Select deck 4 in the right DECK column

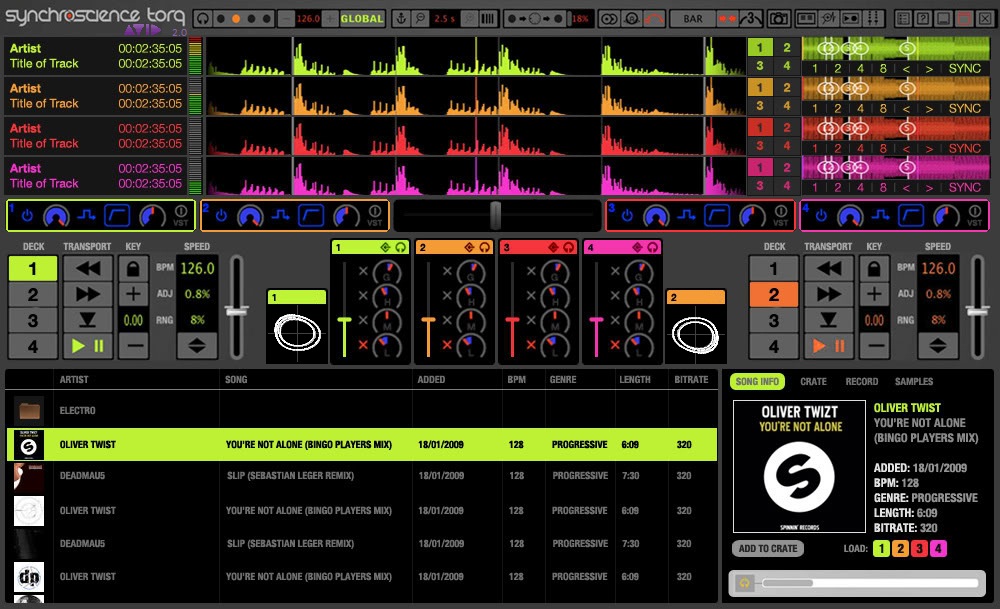[774, 346]
